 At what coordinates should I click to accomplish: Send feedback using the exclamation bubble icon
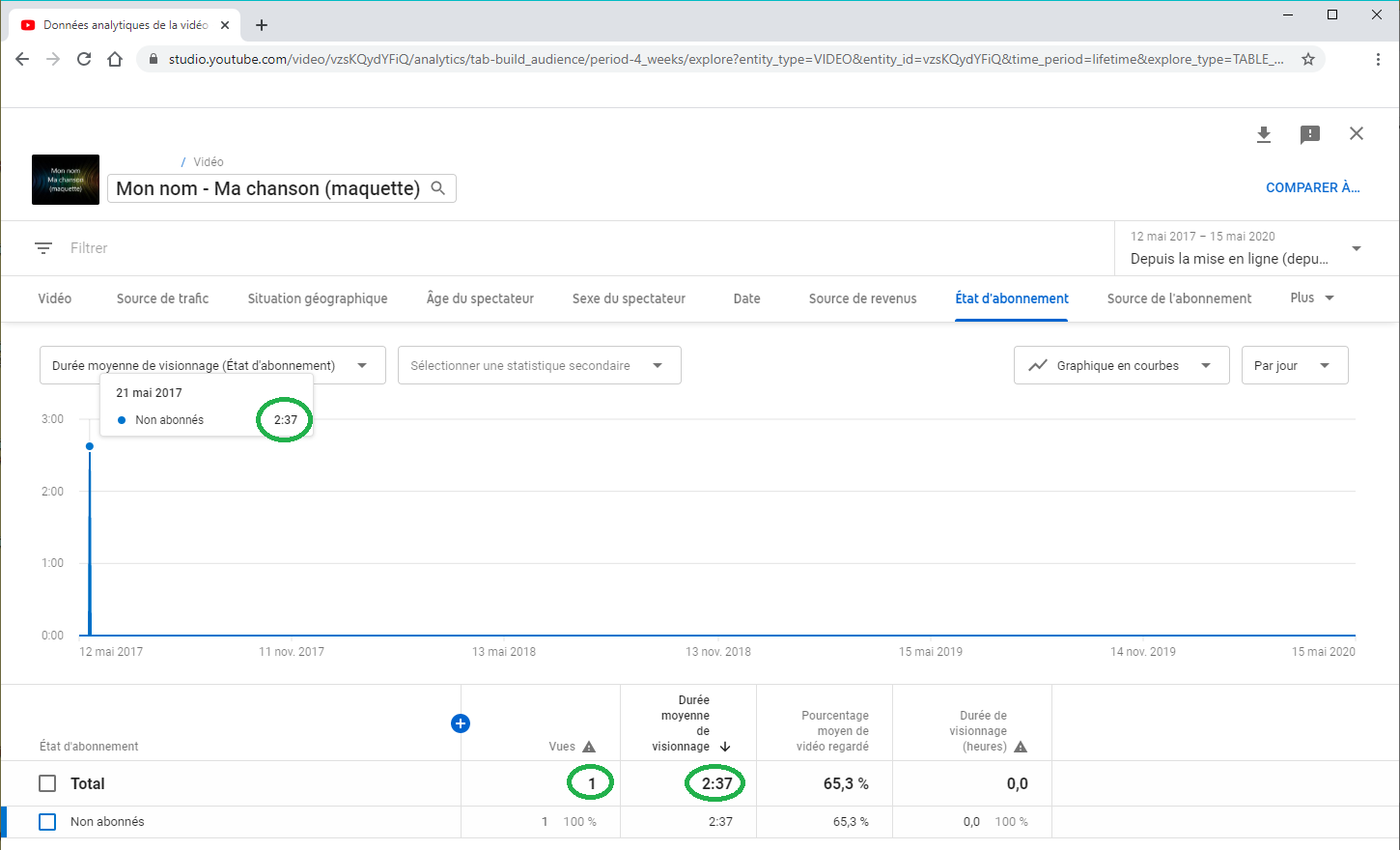tap(1310, 134)
